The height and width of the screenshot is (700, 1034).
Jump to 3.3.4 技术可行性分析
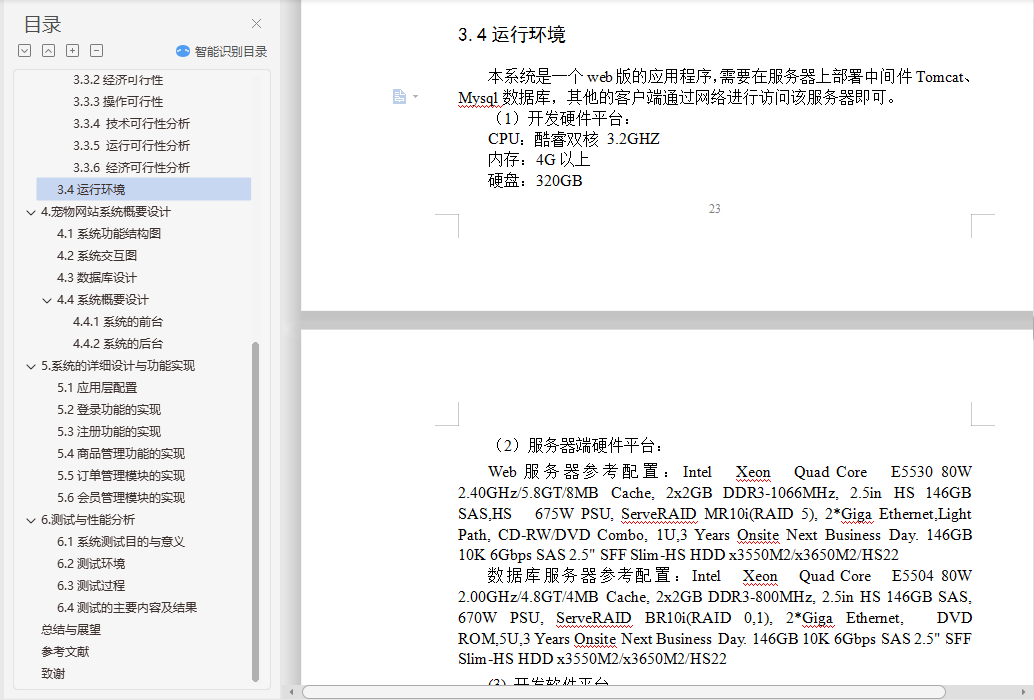[131, 123]
